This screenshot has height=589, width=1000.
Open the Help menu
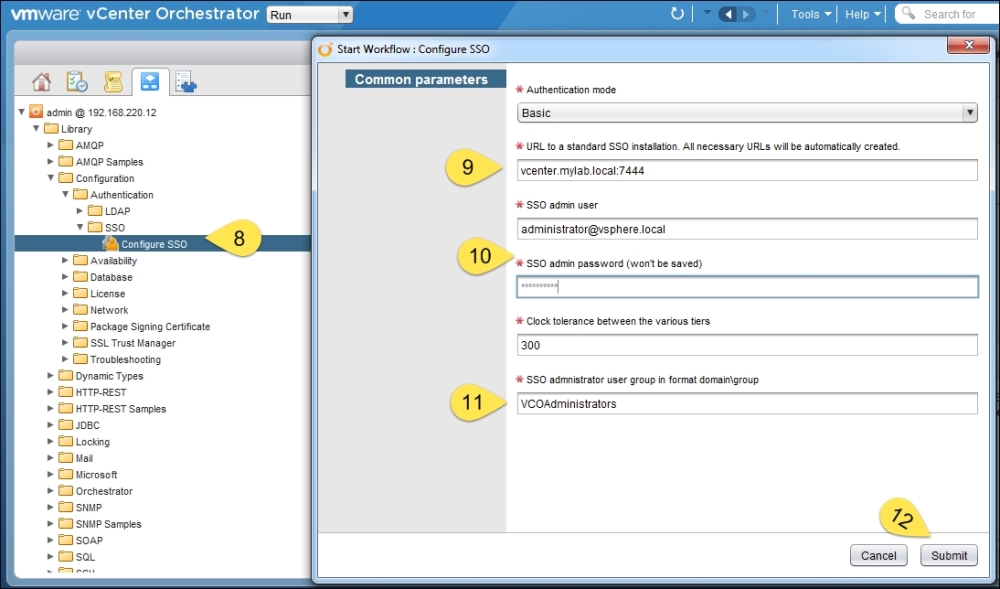click(x=862, y=14)
